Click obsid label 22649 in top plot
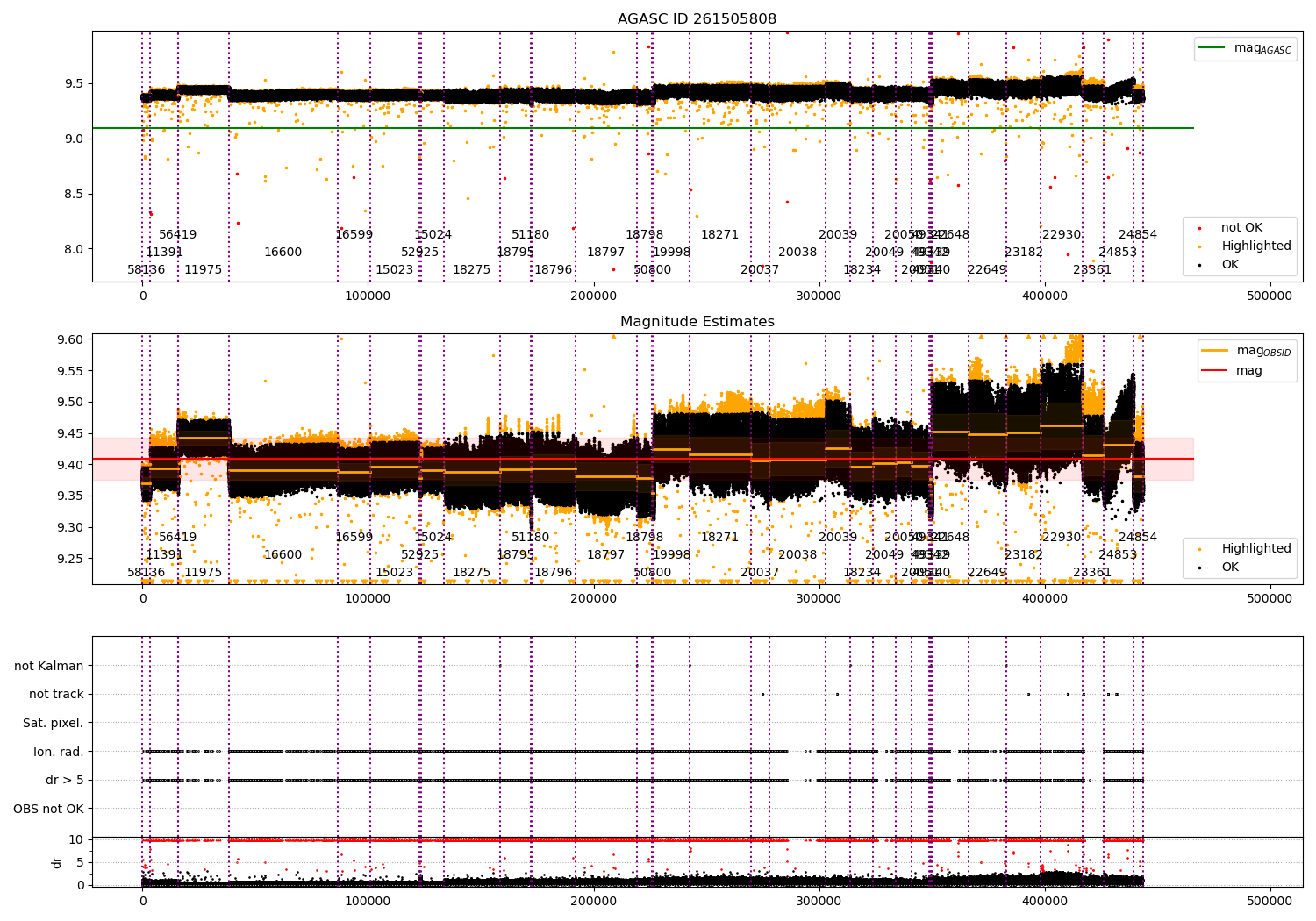 [x=987, y=270]
